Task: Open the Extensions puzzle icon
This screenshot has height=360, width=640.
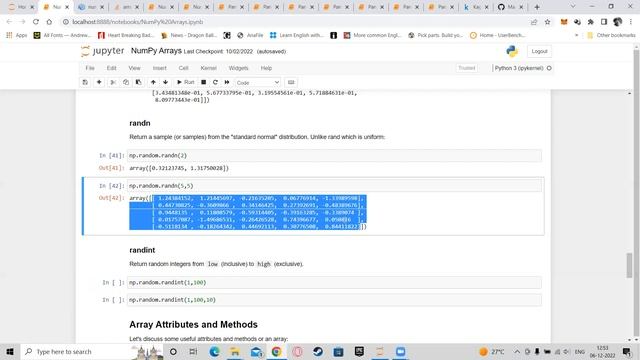Action: 591,22
